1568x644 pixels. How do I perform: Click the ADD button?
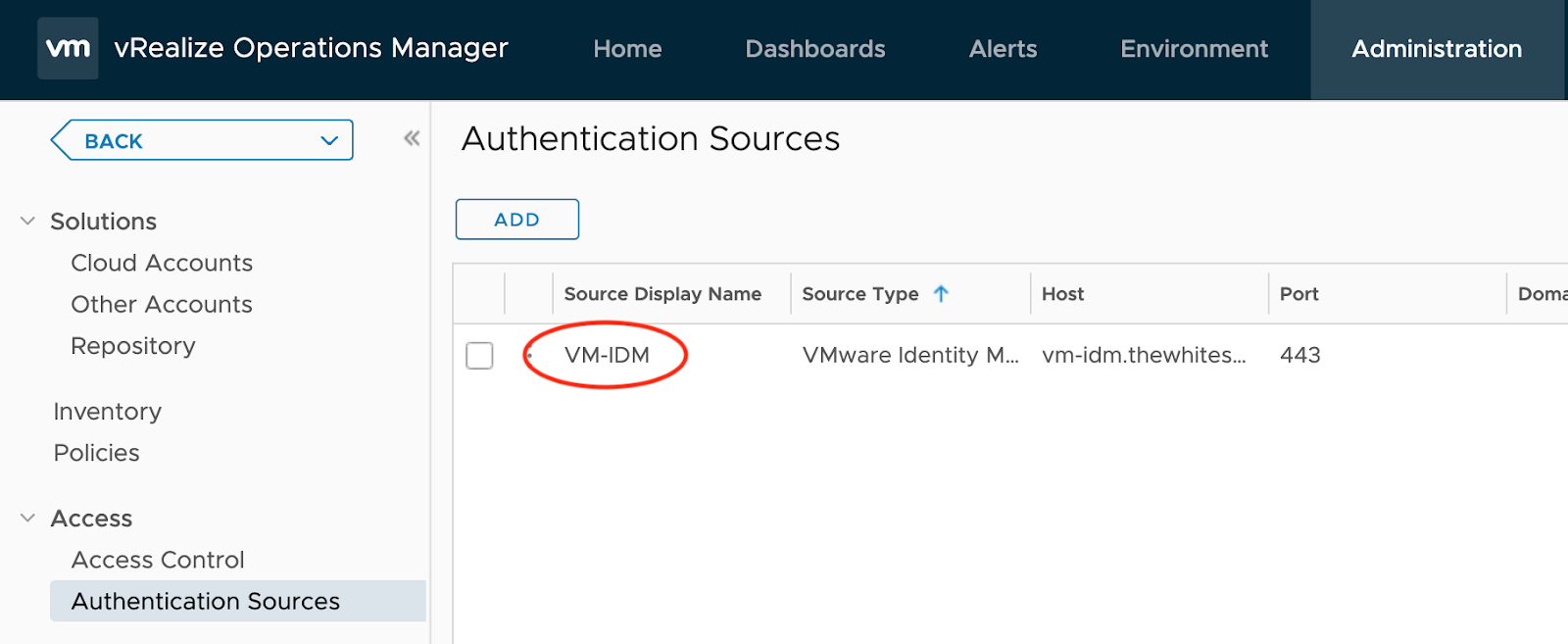(516, 220)
